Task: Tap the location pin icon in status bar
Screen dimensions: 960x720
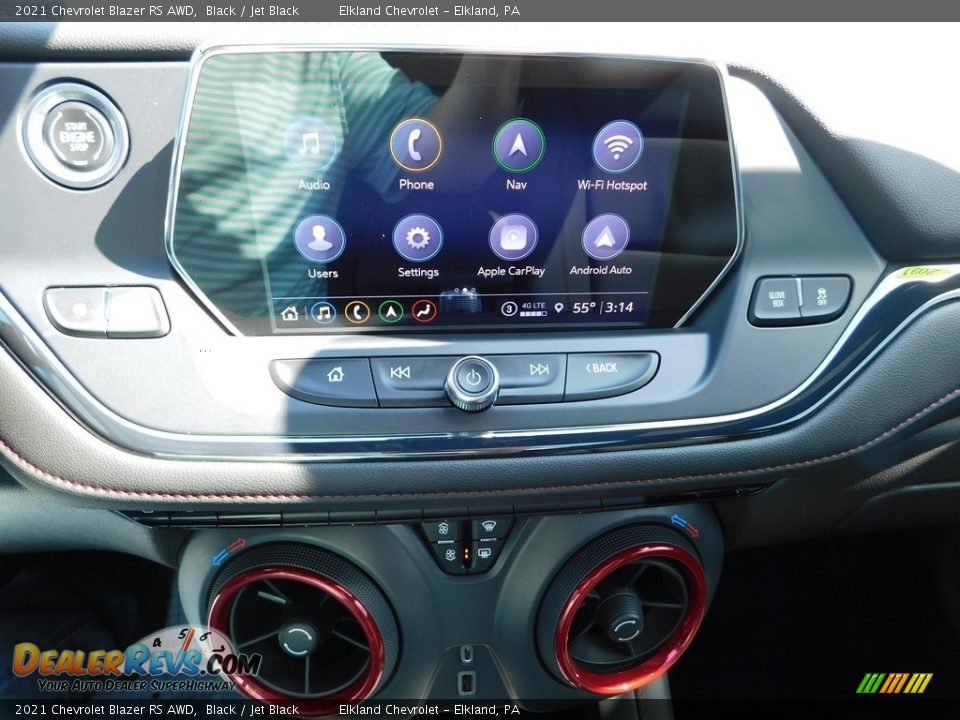Action: (558, 307)
